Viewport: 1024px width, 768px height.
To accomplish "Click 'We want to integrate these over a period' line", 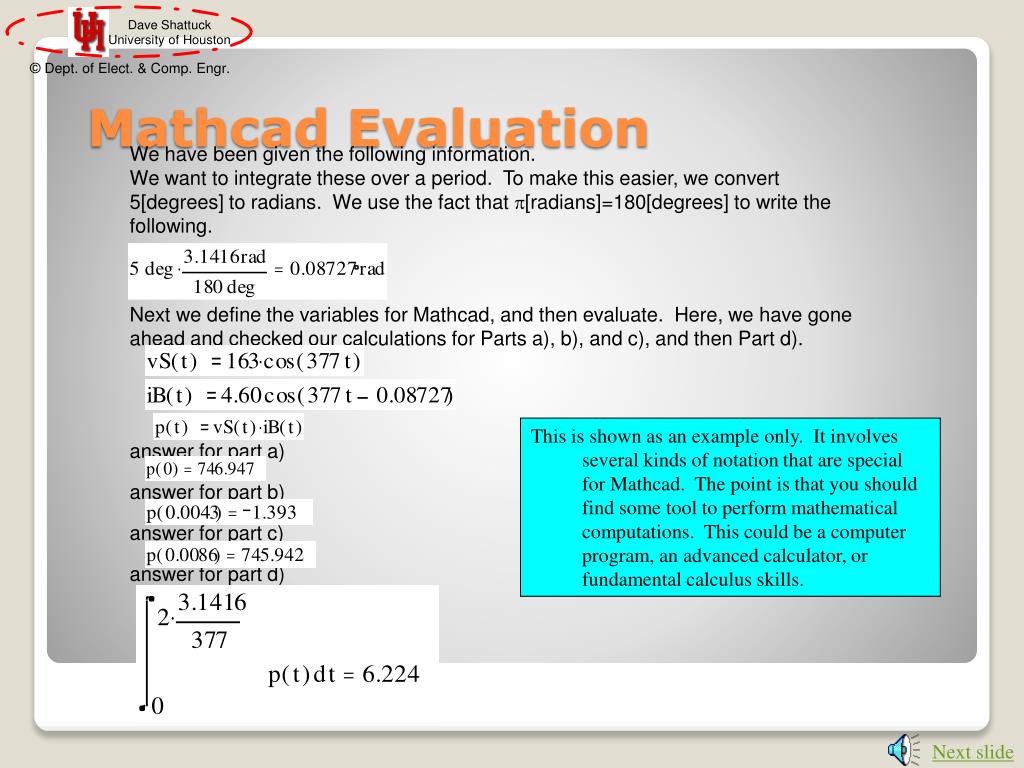I will pos(455,178).
